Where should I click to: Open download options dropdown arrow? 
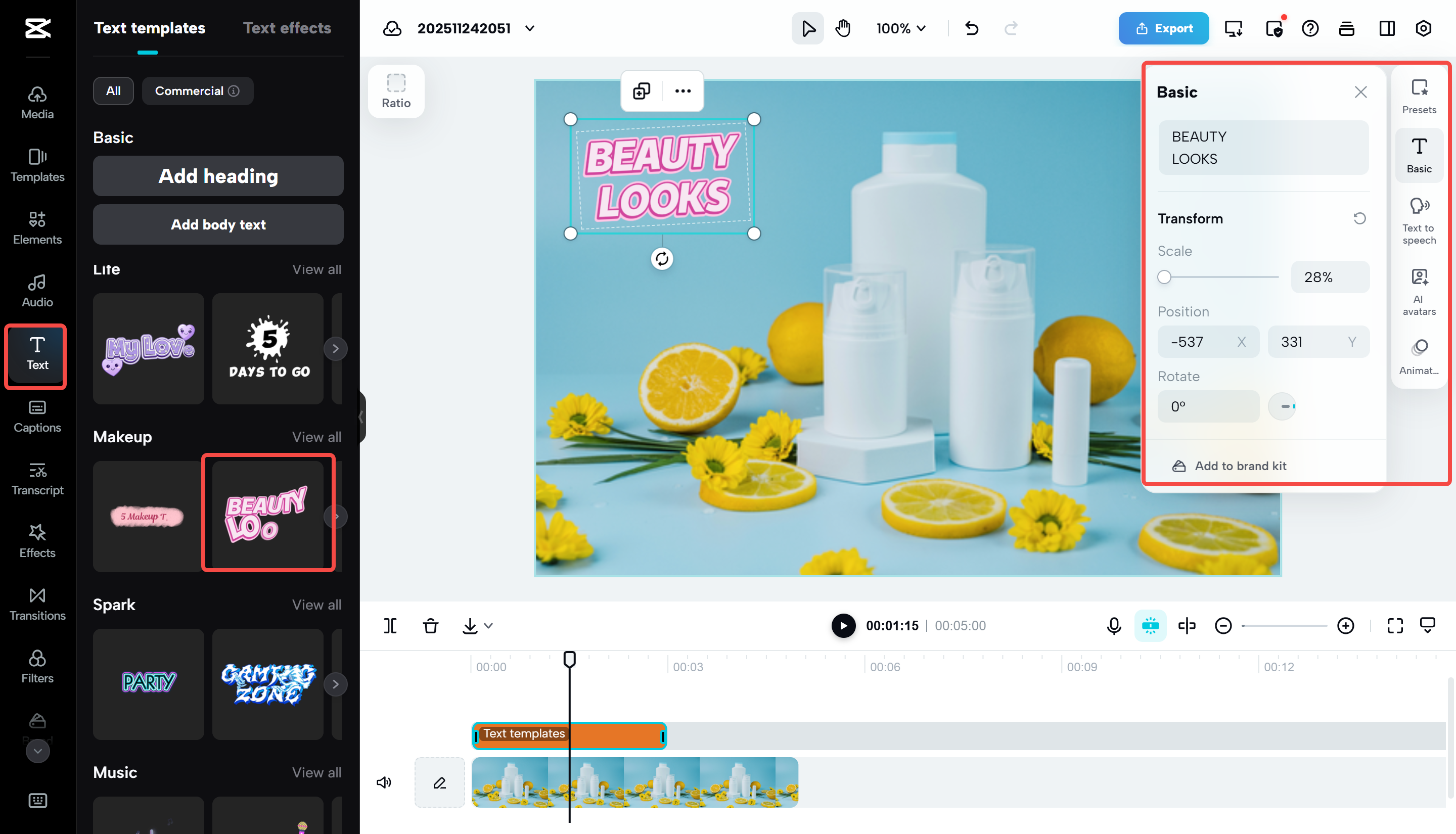point(488,626)
